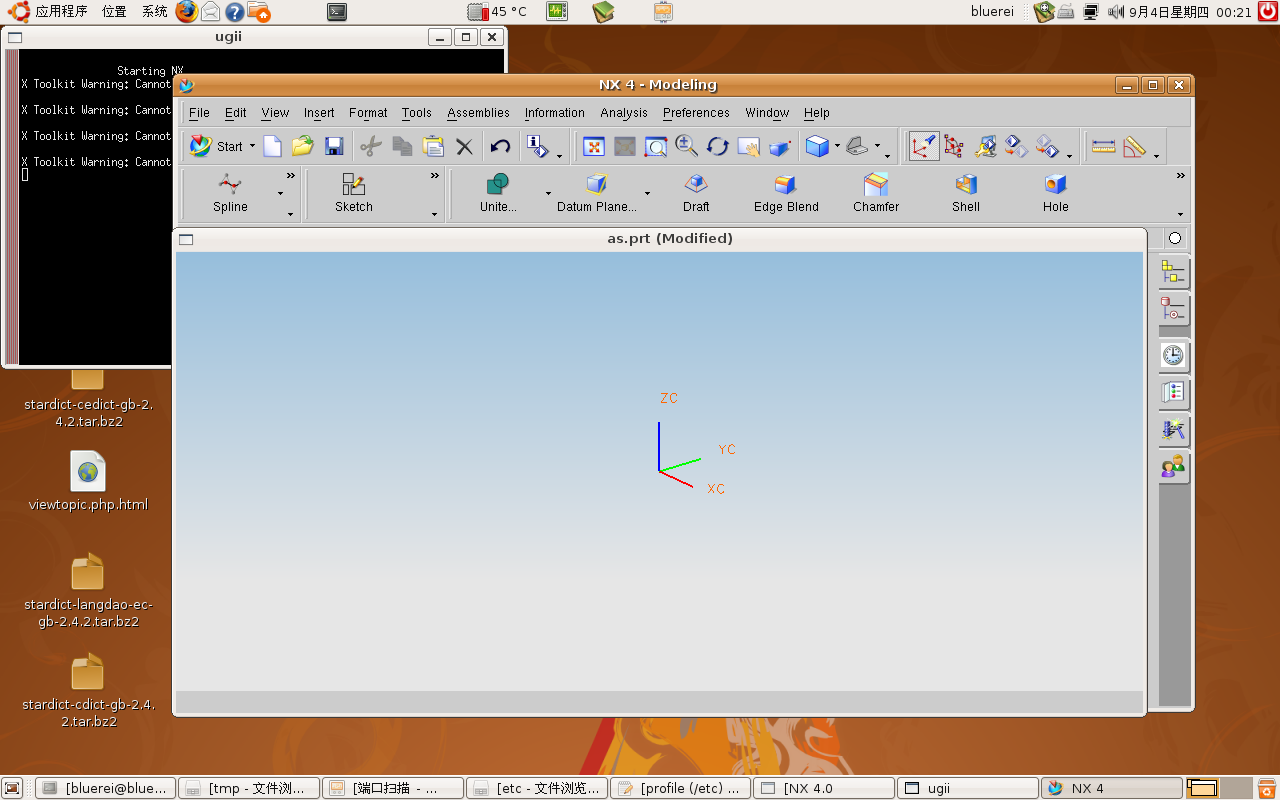The image size is (1280, 800).
Task: Open the Analysis menu
Action: (624, 113)
